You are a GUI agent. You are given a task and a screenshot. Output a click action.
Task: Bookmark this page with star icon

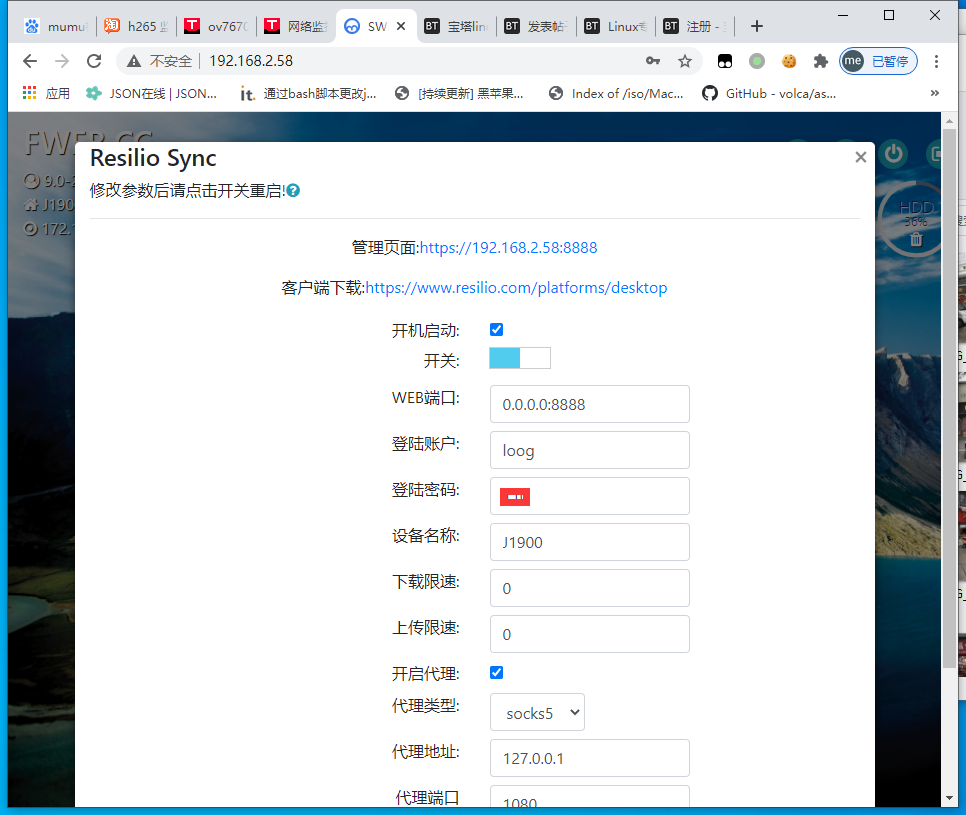click(x=685, y=61)
